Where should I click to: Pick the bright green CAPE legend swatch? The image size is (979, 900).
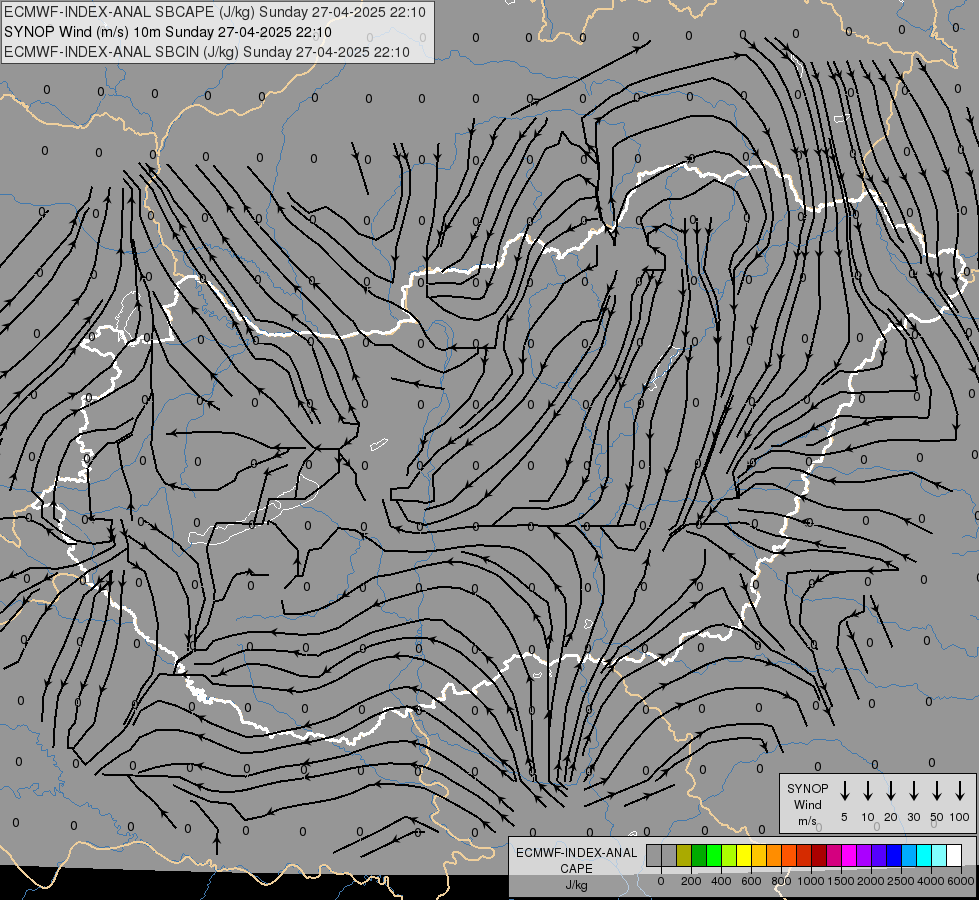click(714, 855)
